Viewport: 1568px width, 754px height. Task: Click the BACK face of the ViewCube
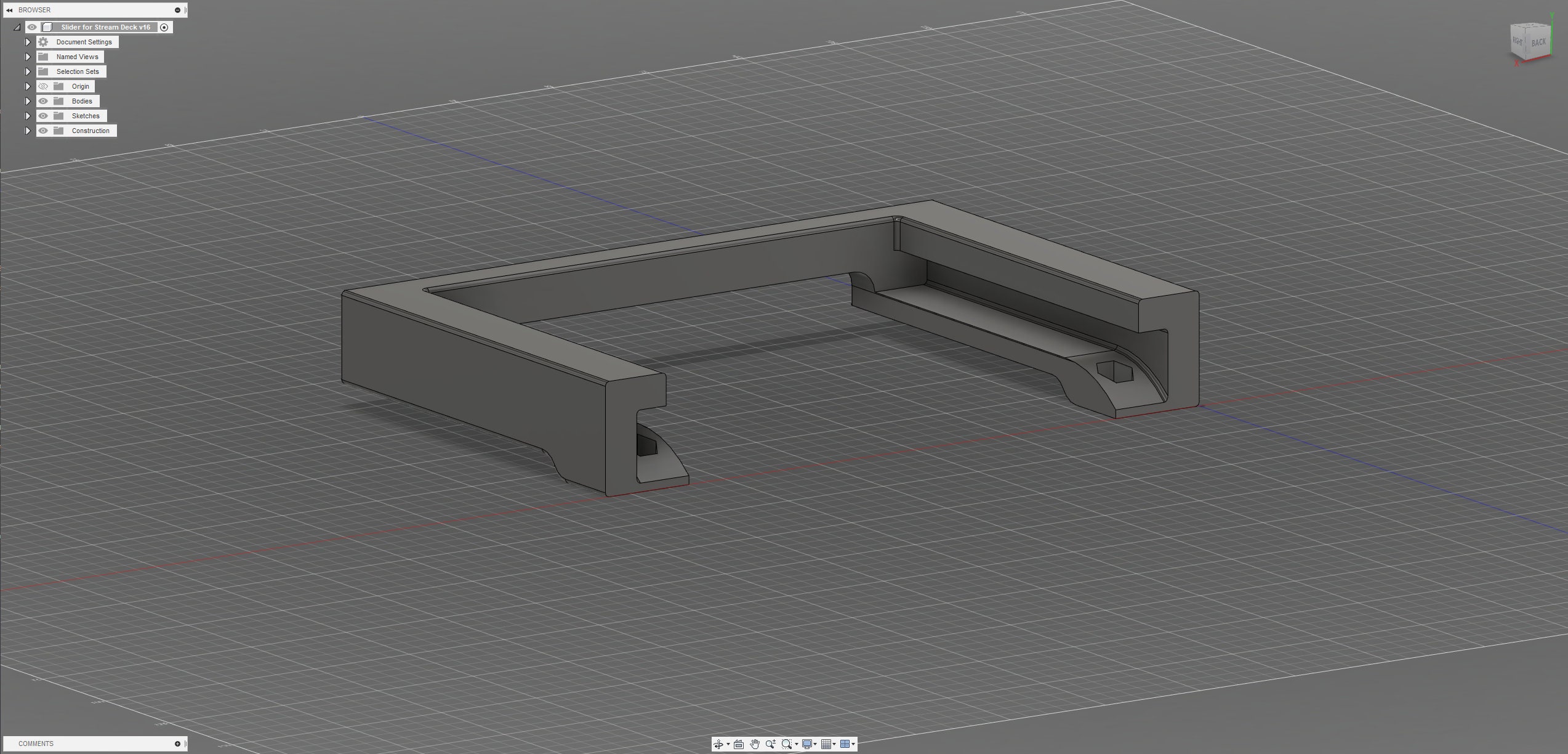pyautogui.click(x=1539, y=43)
